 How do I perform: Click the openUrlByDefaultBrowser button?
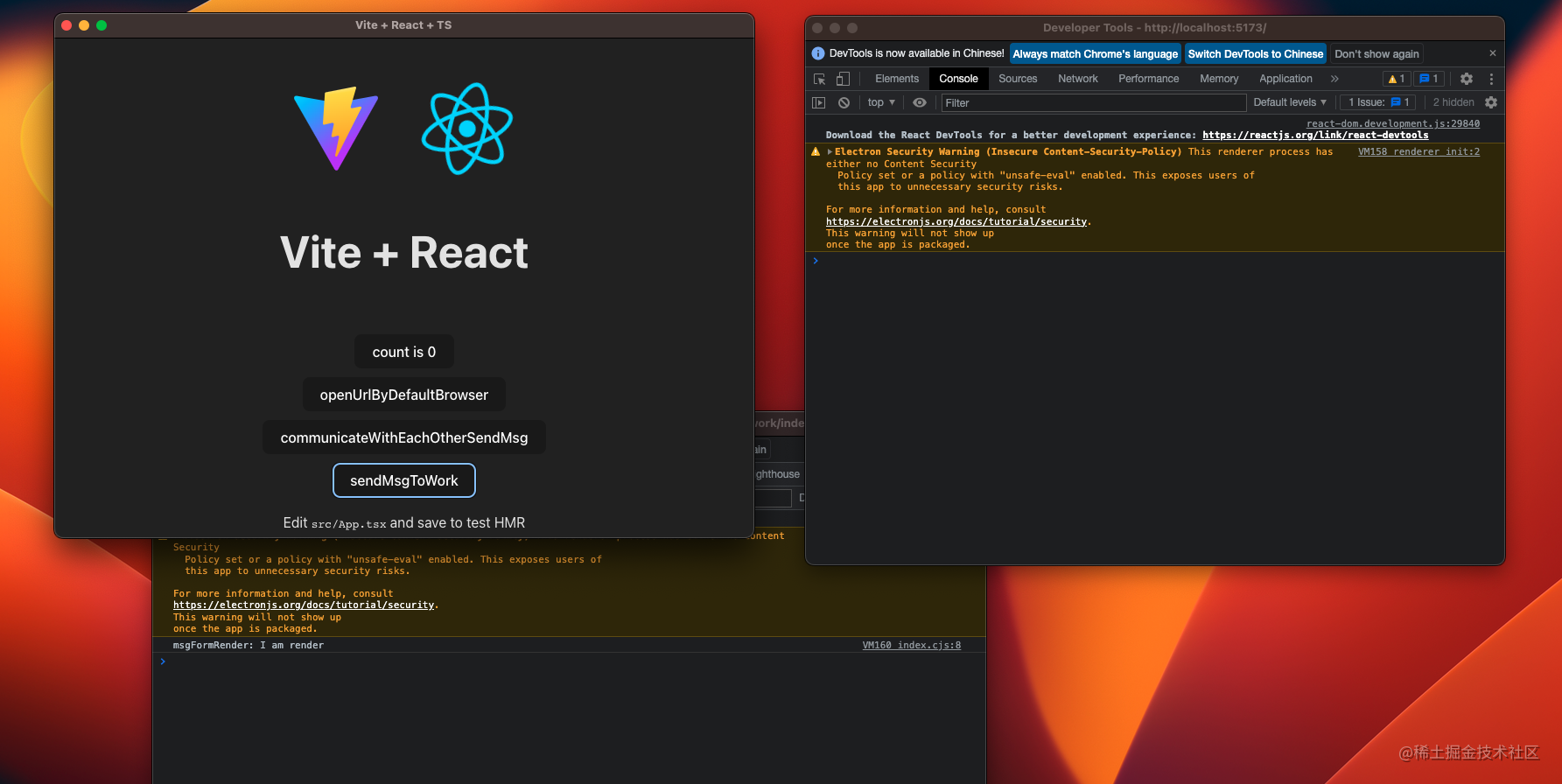(x=404, y=395)
